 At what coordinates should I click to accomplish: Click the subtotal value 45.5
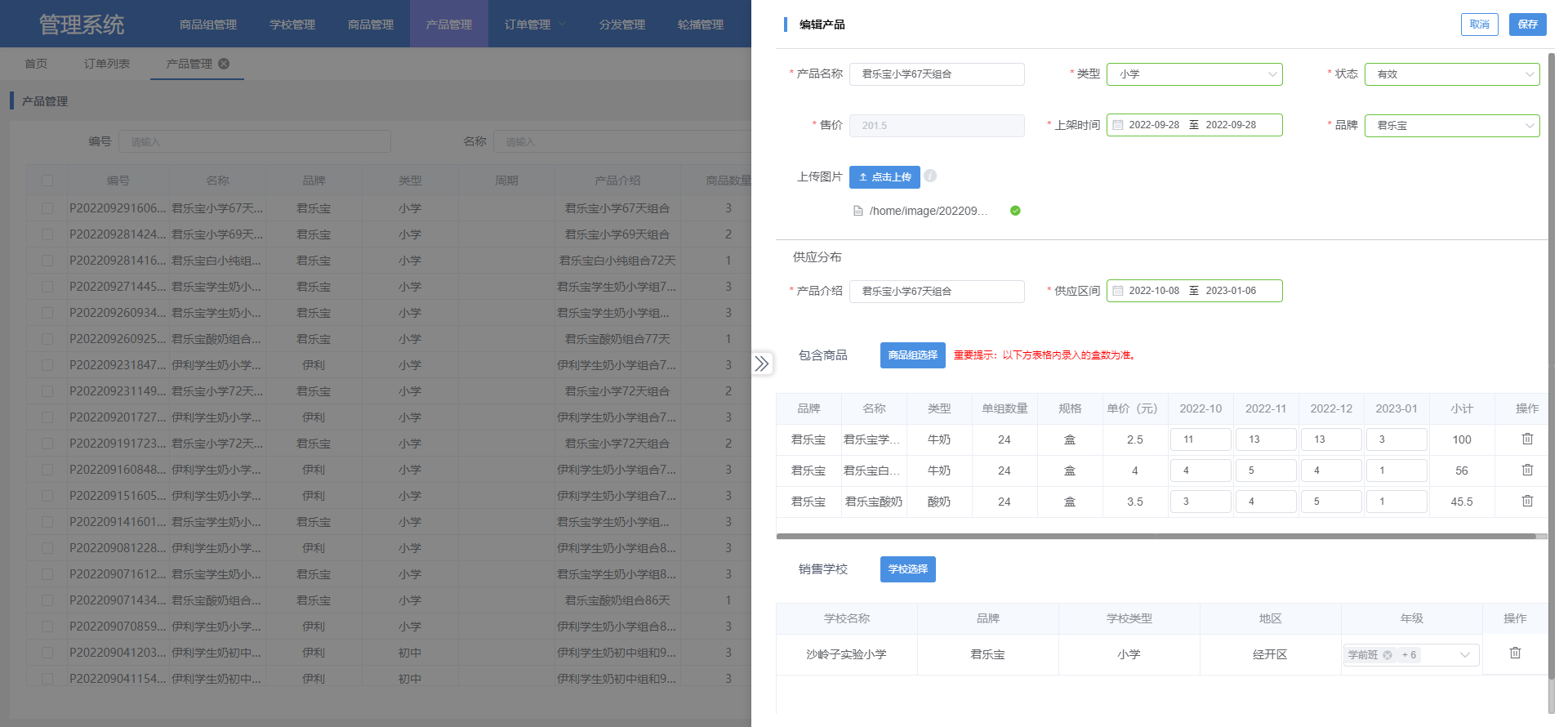click(1462, 502)
